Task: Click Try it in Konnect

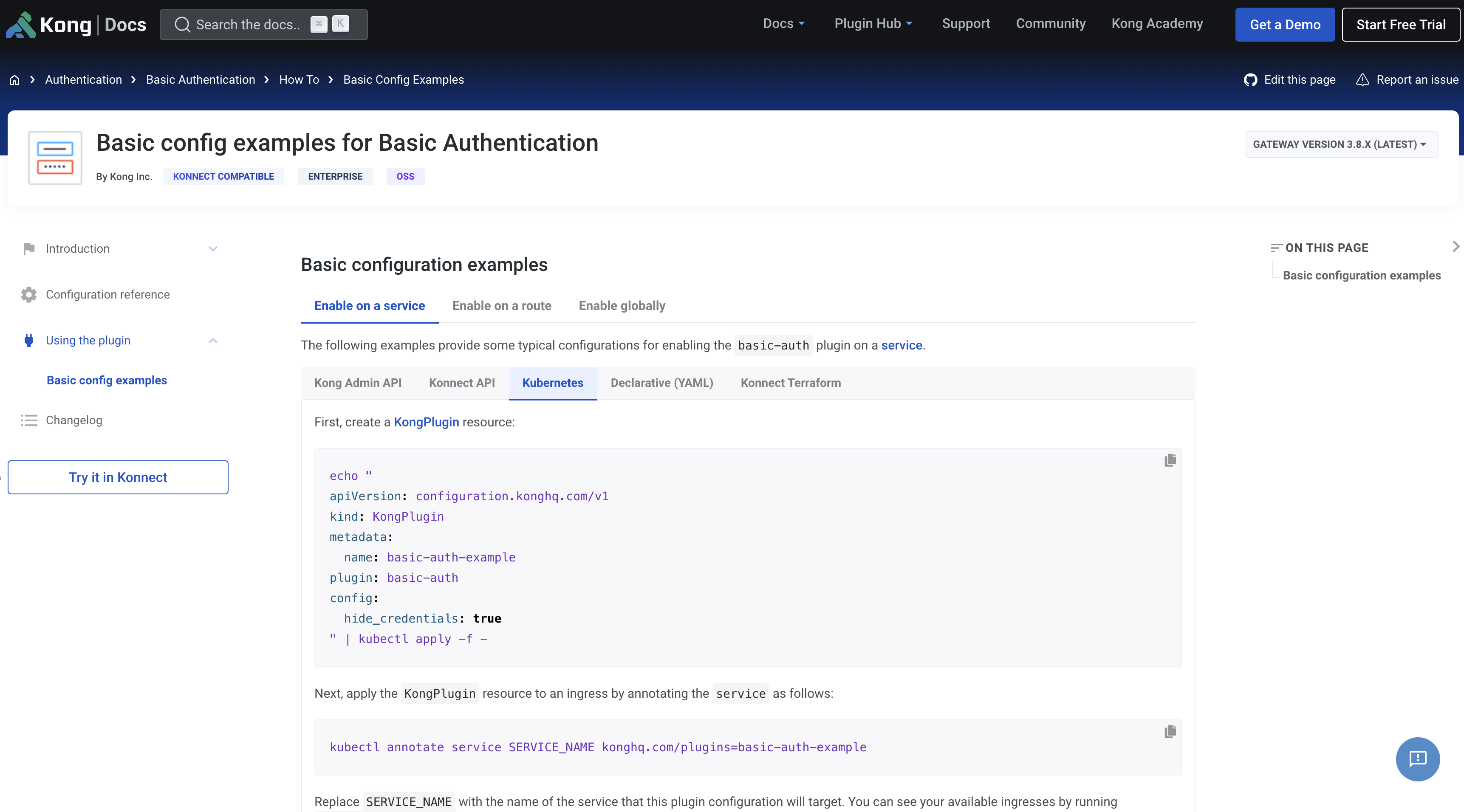Action: (x=118, y=477)
